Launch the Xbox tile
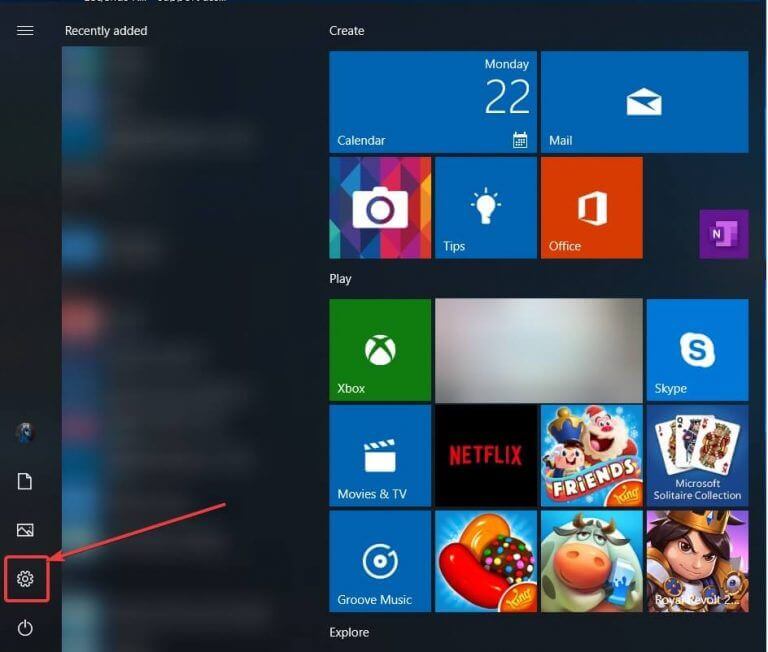Image resolution: width=768 pixels, height=652 pixels. point(380,350)
